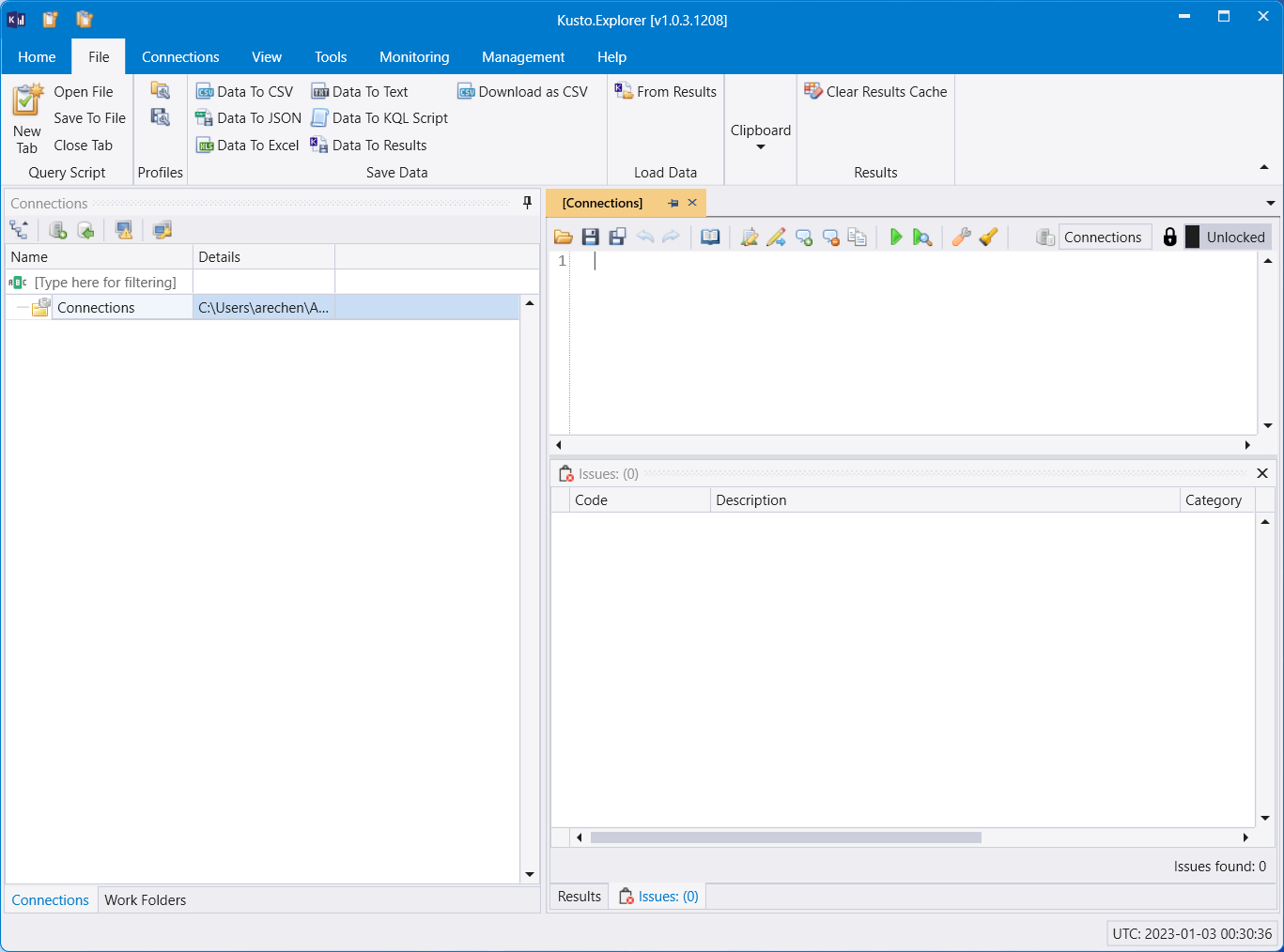Switch to Work Folders tab
The image size is (1284, 952).
146,900
